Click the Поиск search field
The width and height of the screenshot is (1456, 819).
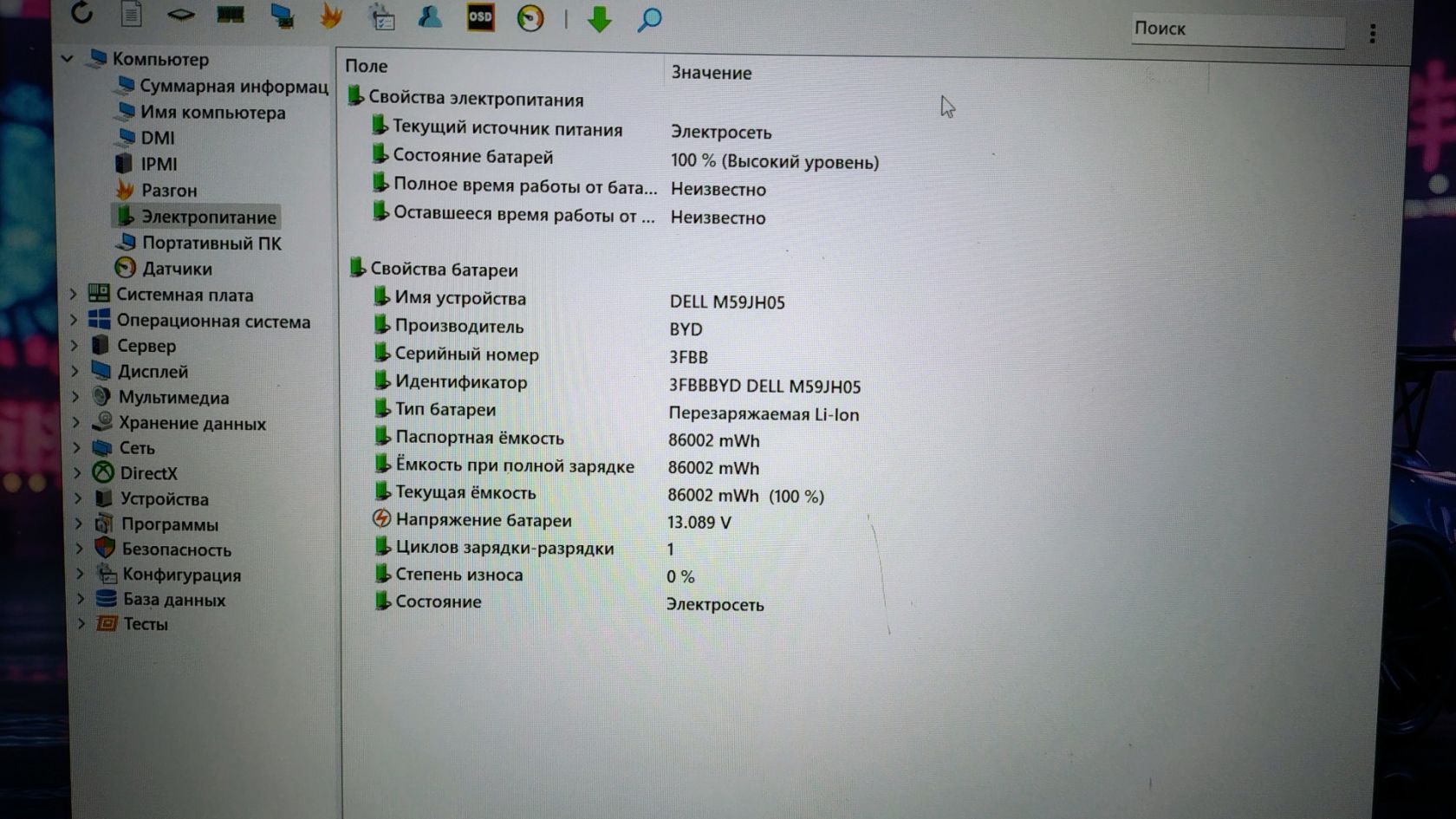[1238, 29]
